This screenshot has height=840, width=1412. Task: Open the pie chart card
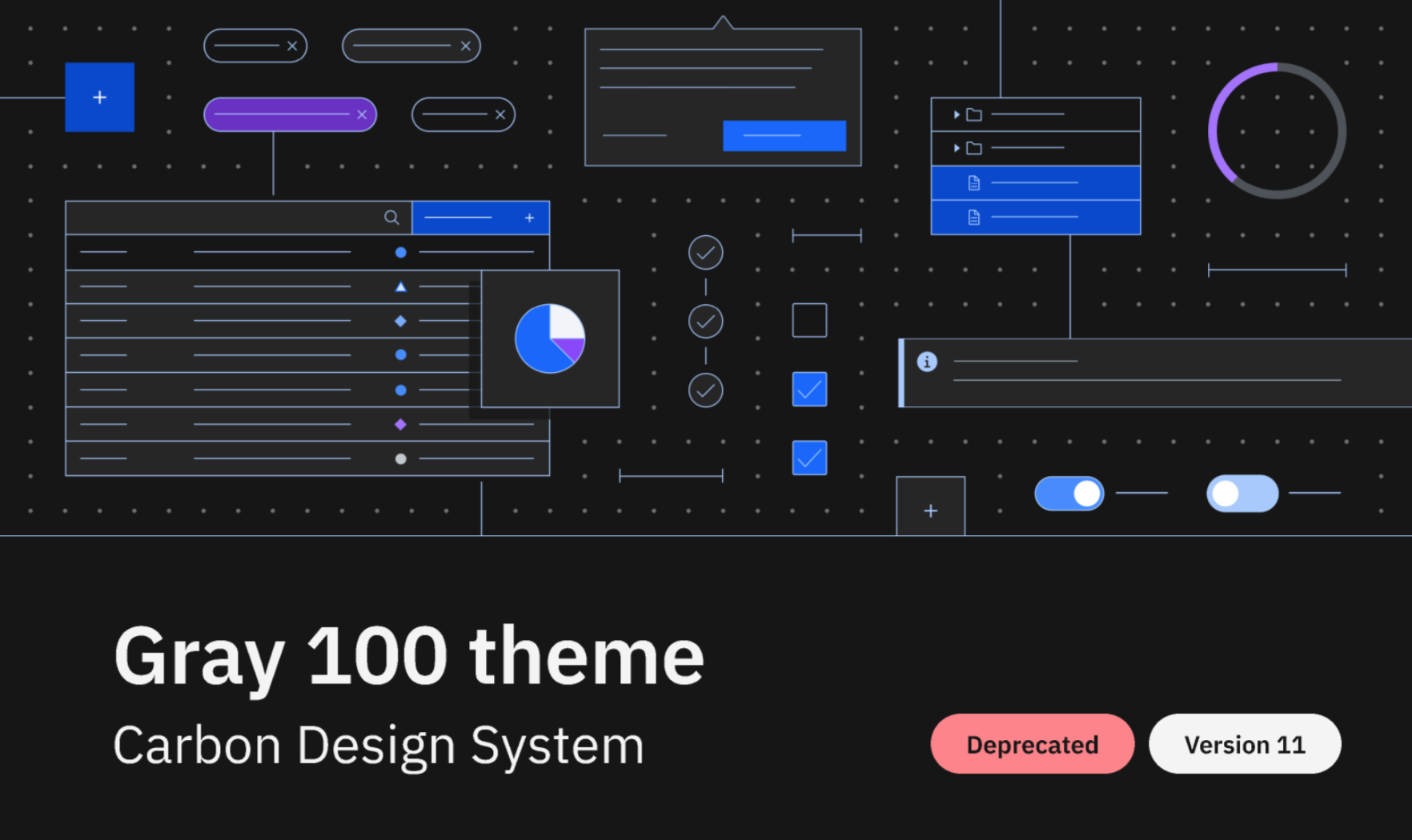click(x=550, y=338)
